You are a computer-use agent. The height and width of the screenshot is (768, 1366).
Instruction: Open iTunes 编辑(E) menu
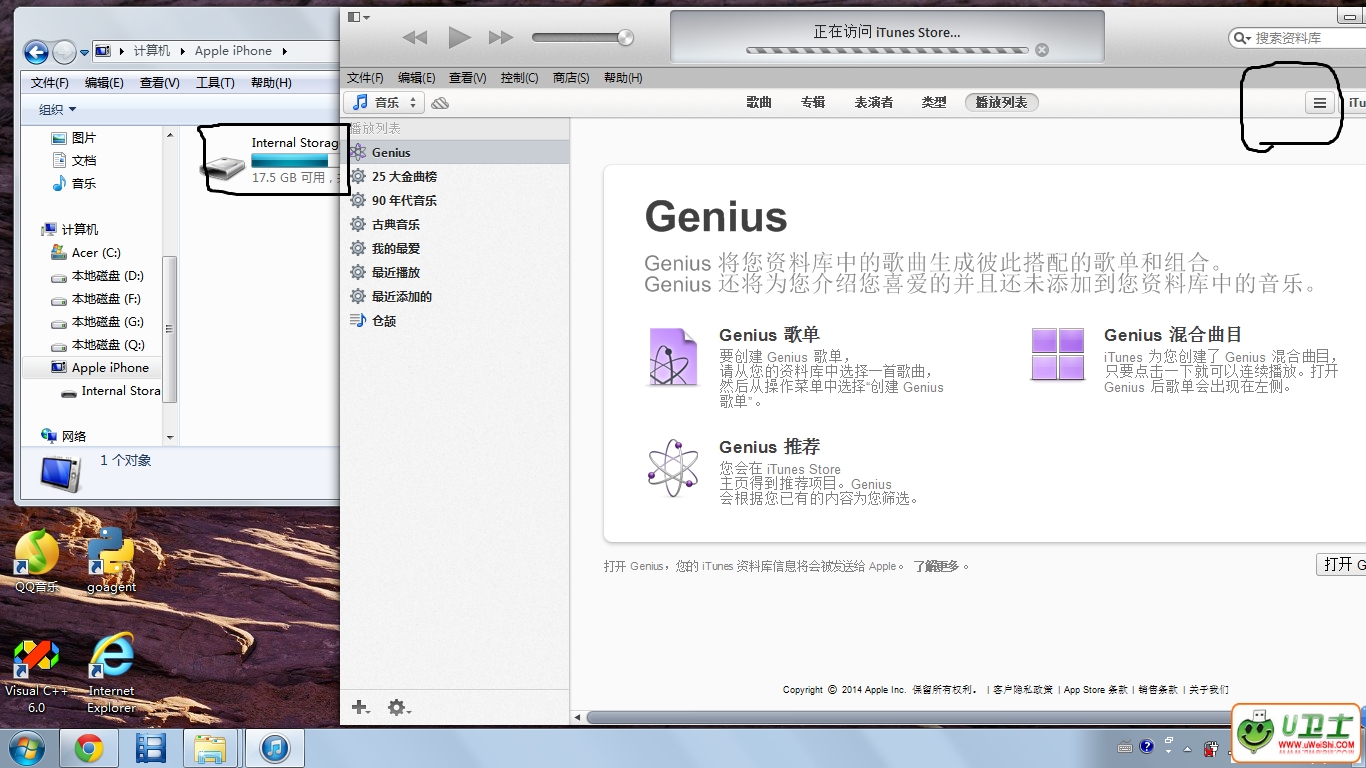click(416, 78)
